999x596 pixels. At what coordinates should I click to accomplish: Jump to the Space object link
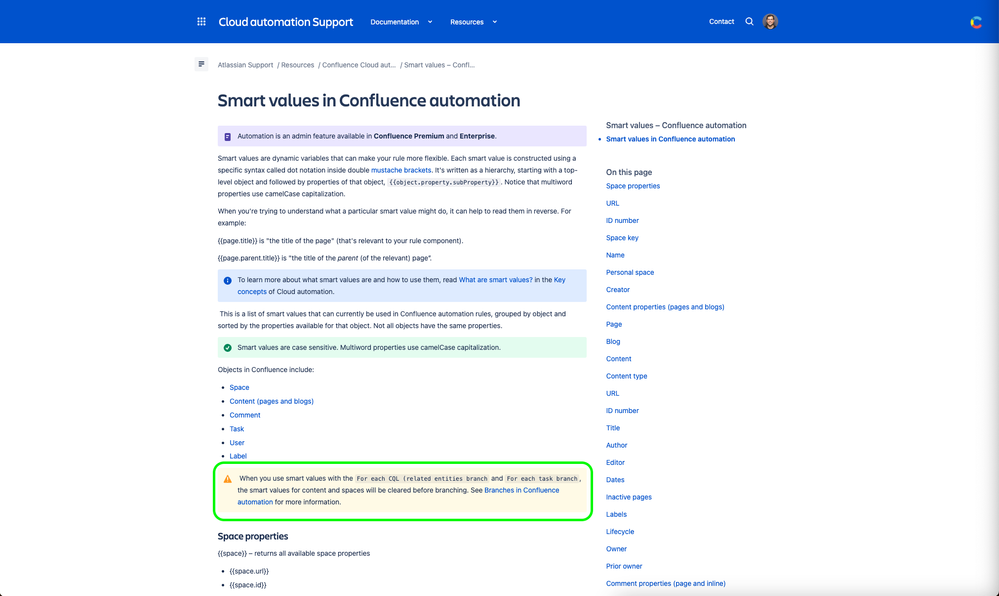pos(239,388)
